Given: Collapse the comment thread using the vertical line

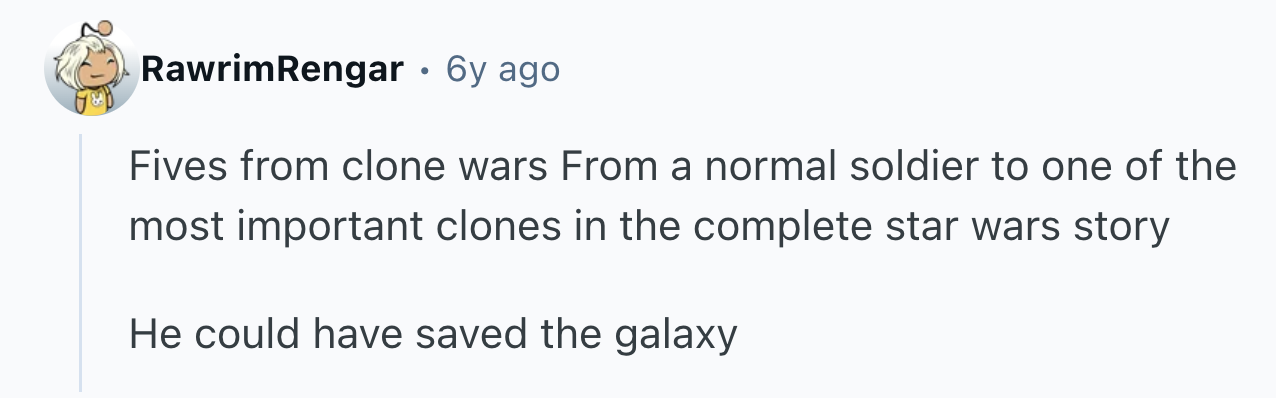Looking at the screenshot, I should (80, 262).
